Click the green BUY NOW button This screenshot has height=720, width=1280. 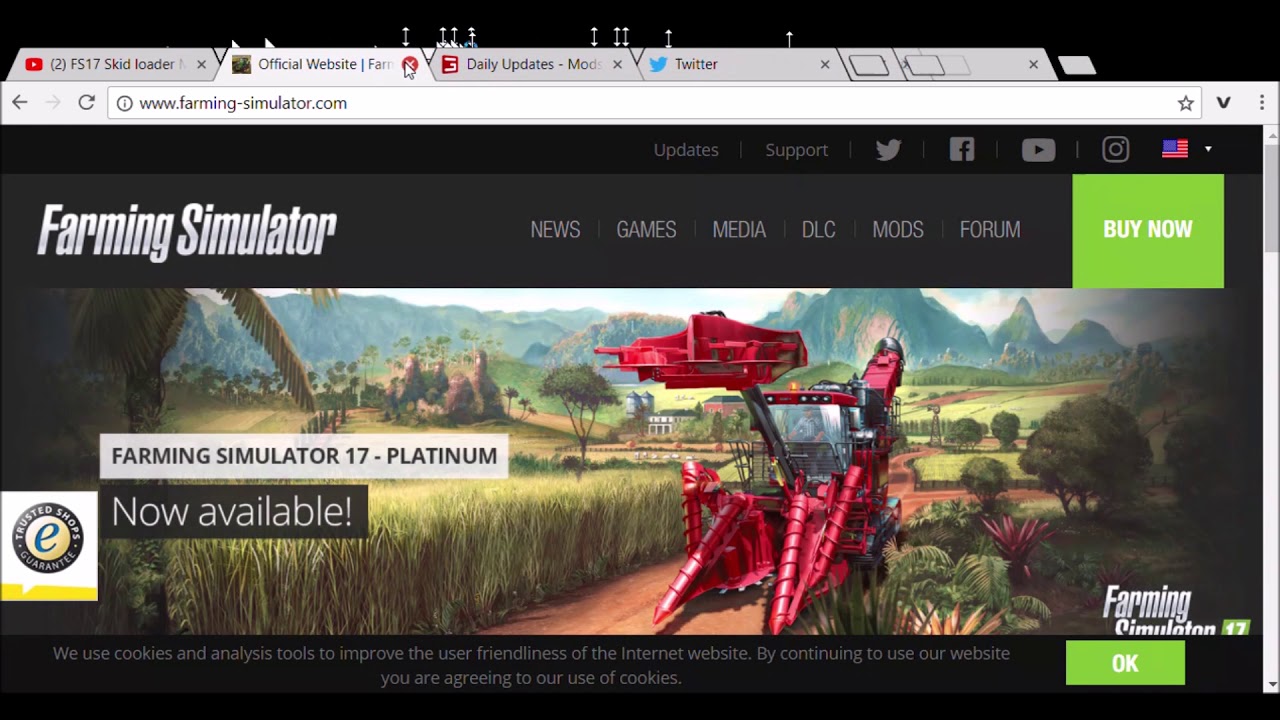pyautogui.click(x=1148, y=231)
